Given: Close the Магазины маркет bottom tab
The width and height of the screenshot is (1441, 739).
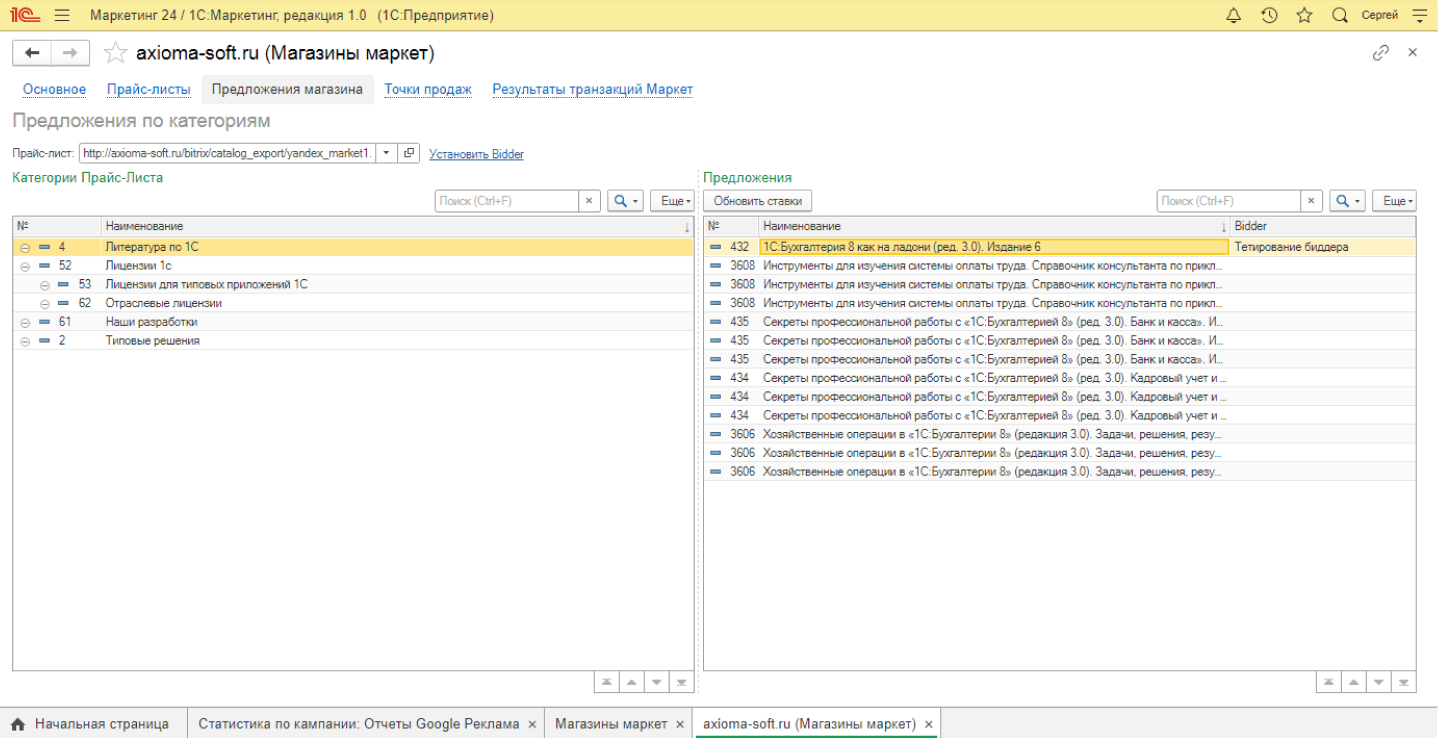Looking at the screenshot, I should point(680,724).
